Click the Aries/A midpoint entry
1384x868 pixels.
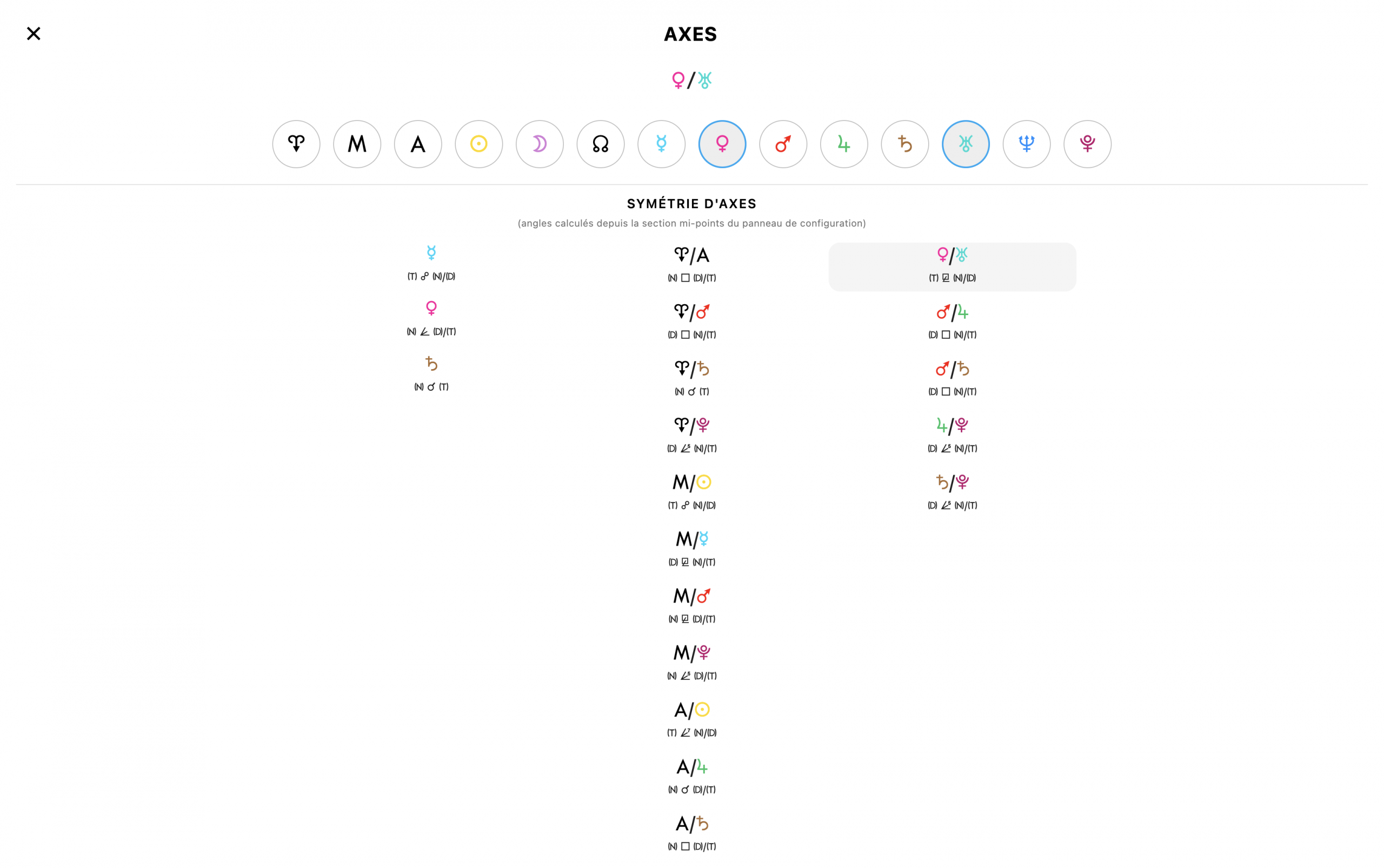coord(691,265)
